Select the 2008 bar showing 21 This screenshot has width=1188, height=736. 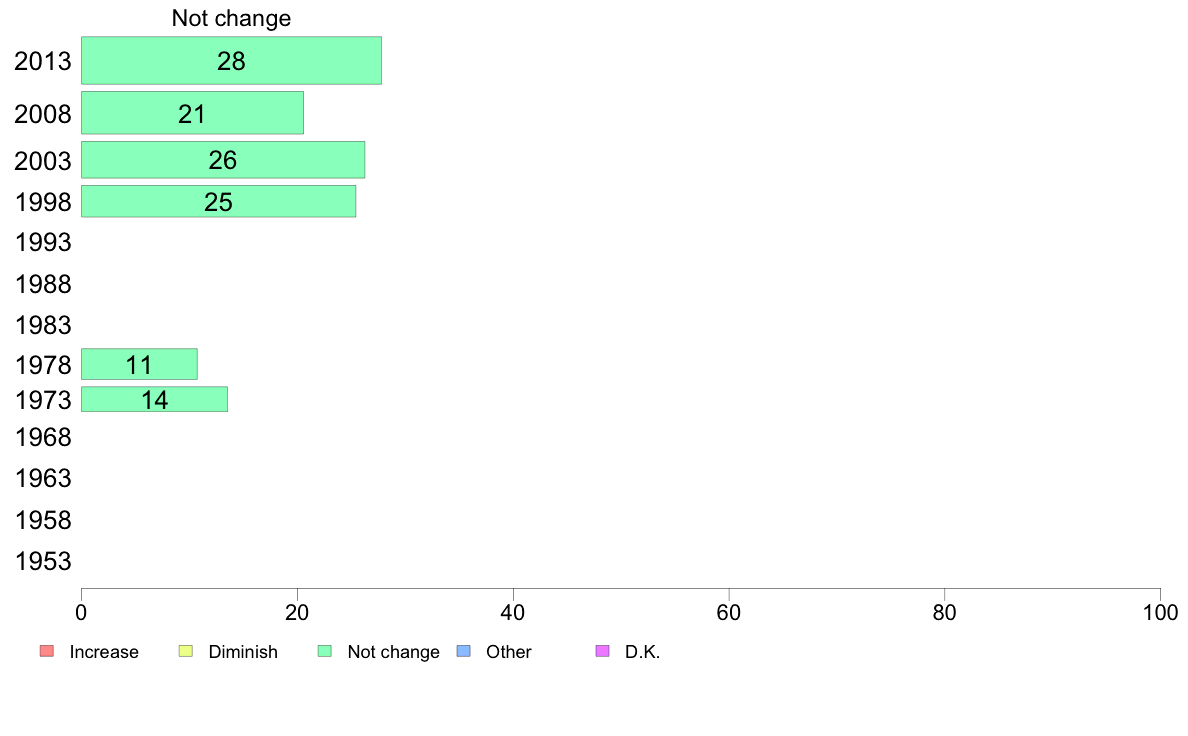click(192, 113)
